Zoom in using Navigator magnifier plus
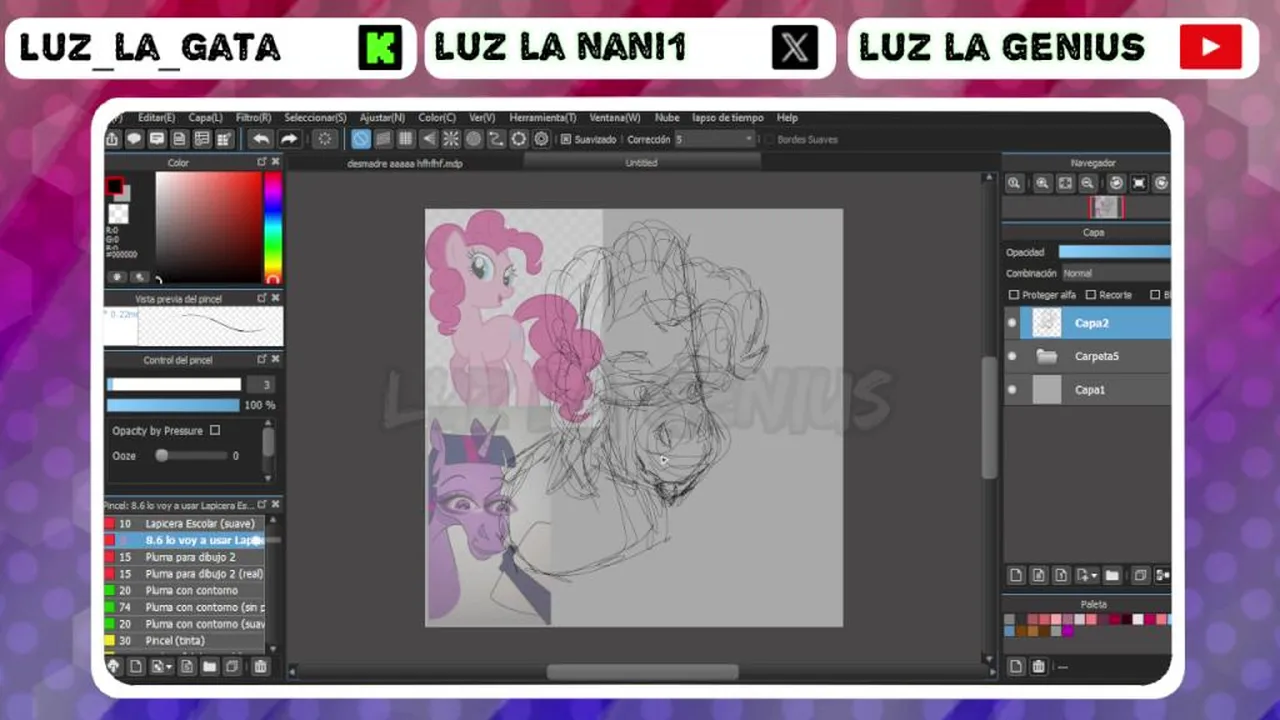This screenshot has width=1280, height=720. click(1043, 183)
